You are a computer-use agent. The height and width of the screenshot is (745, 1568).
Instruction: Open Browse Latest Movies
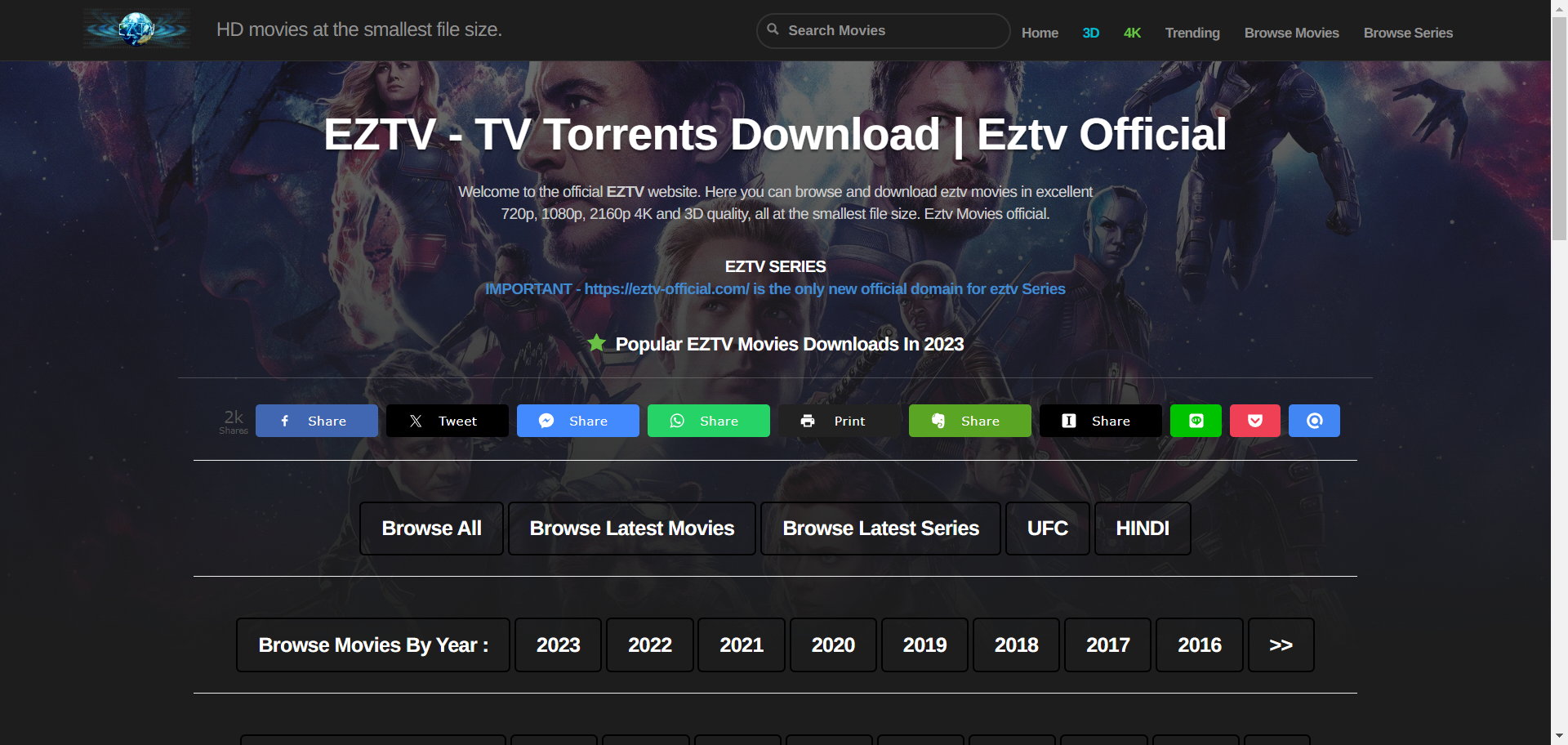632,529
